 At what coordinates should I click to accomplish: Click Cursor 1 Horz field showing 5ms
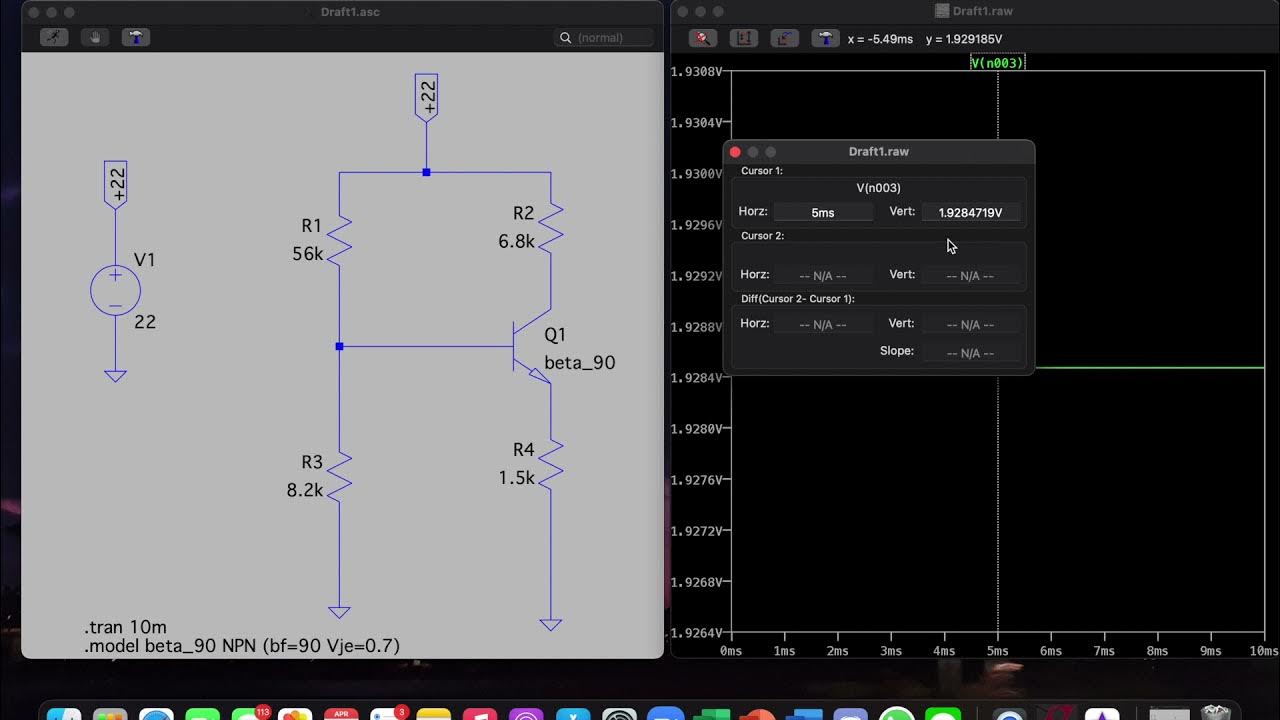click(x=822, y=212)
